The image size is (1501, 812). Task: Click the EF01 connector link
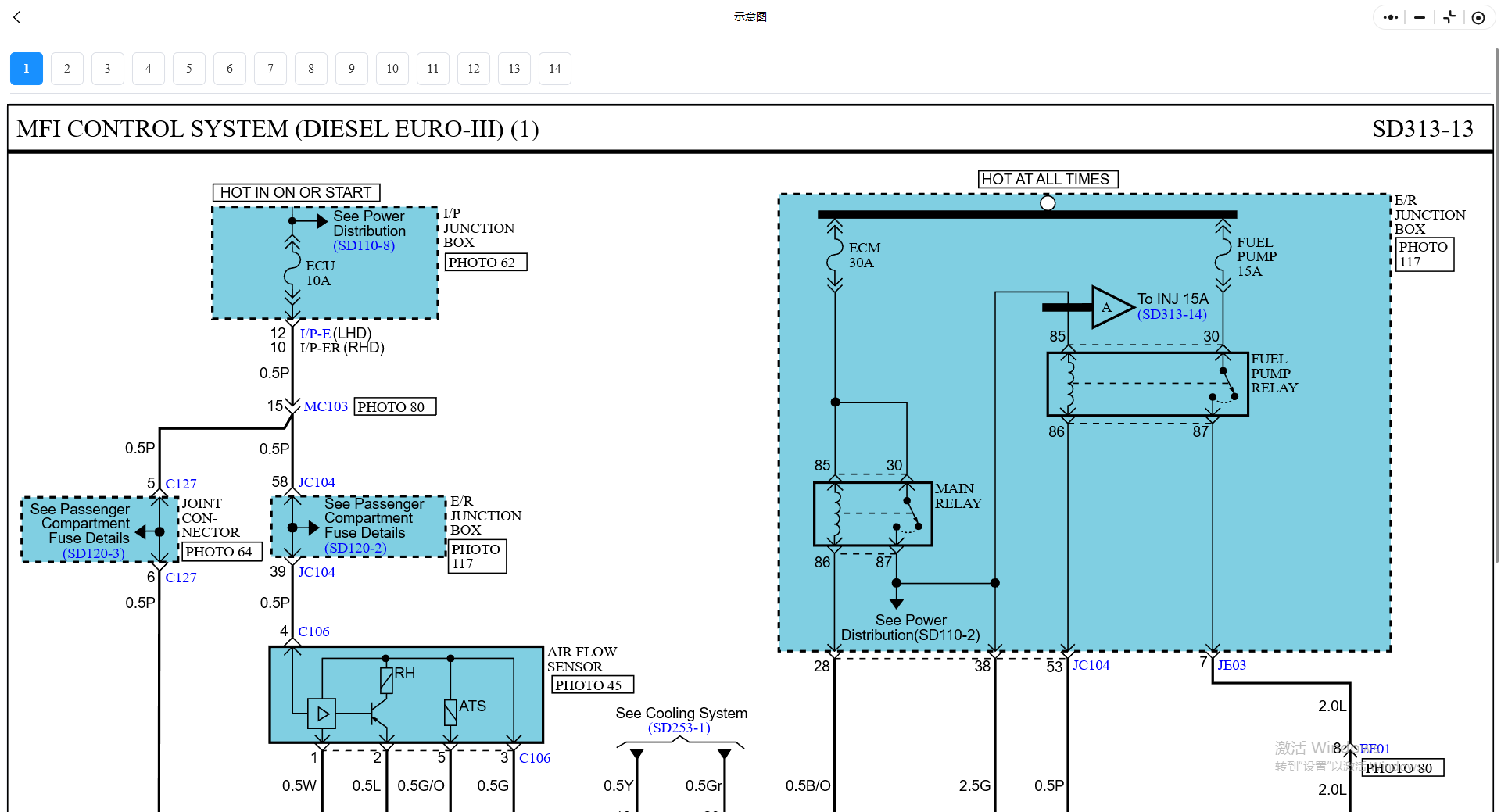click(x=1375, y=749)
